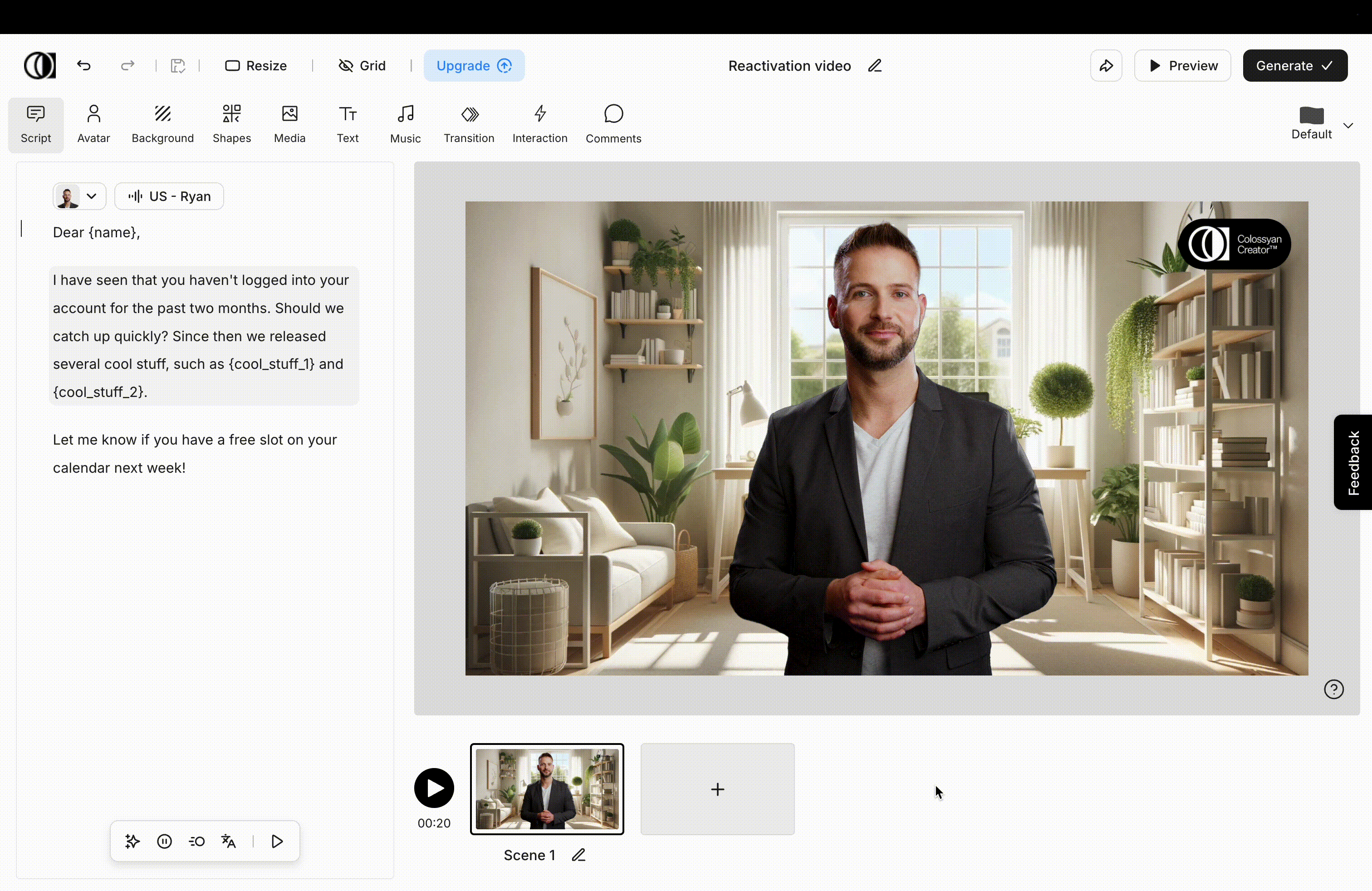
Task: Click the share arrow icon
Action: pos(1106,66)
